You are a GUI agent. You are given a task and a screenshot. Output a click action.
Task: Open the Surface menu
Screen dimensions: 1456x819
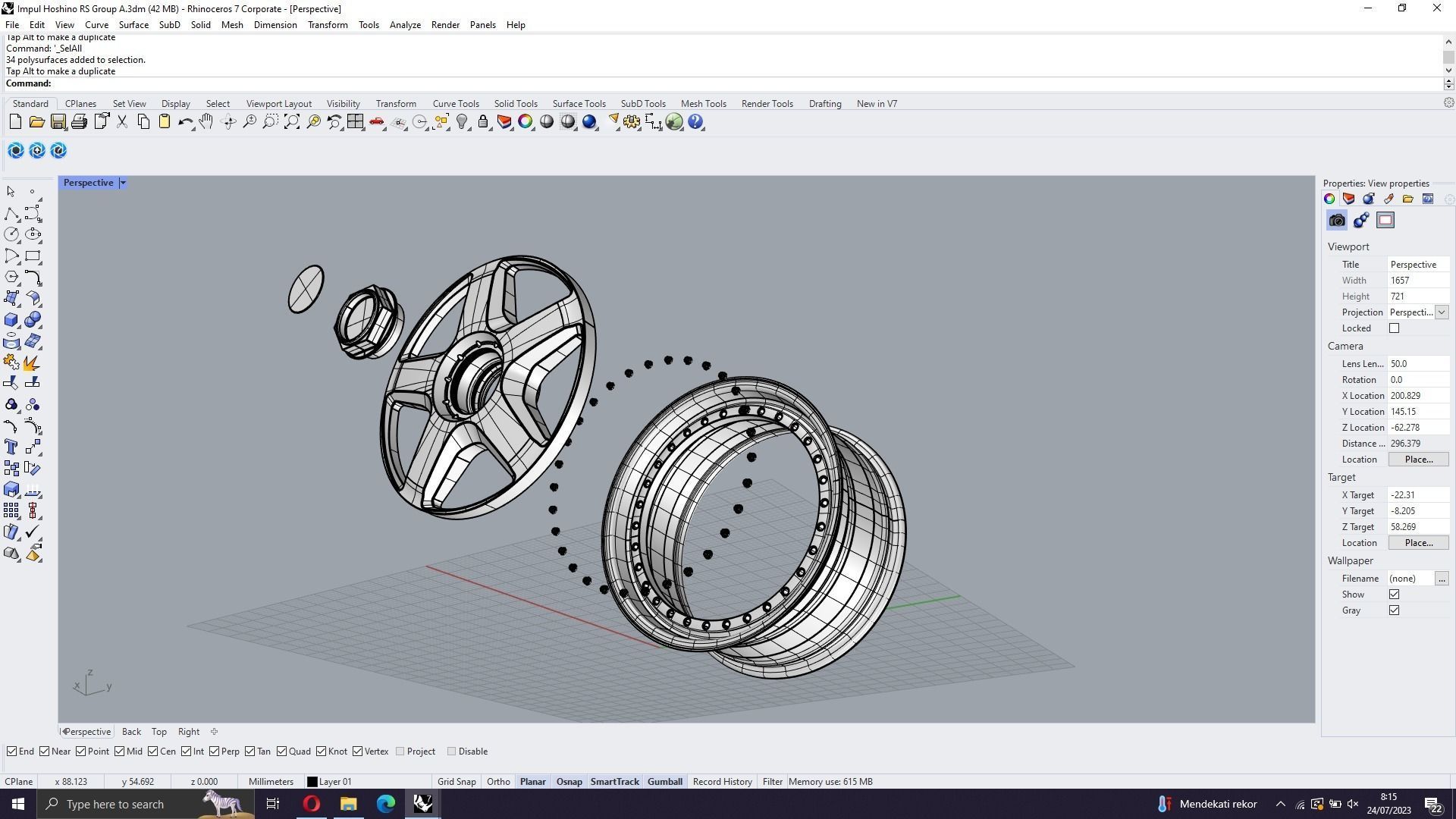(x=133, y=25)
